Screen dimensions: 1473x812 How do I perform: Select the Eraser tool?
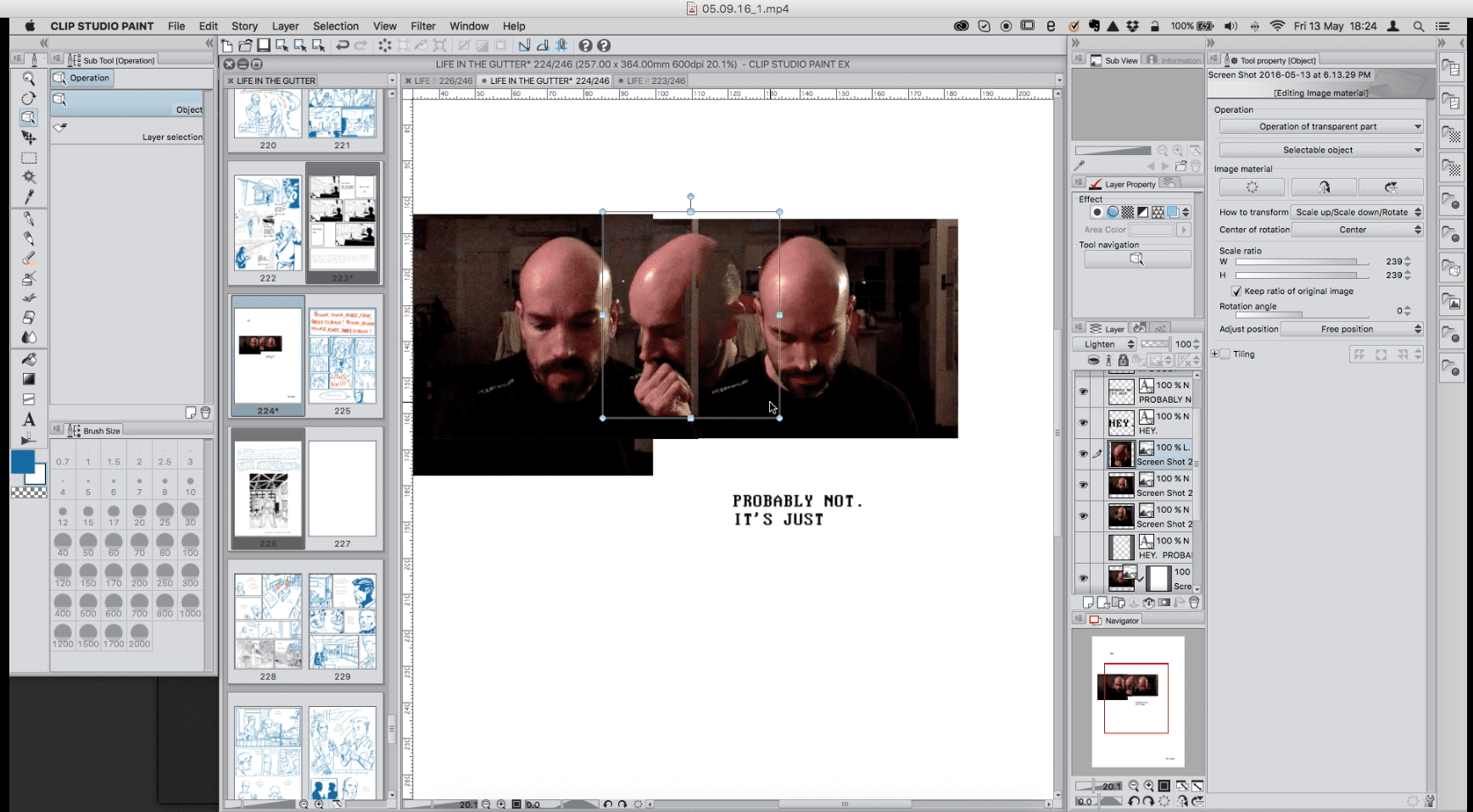(x=29, y=317)
